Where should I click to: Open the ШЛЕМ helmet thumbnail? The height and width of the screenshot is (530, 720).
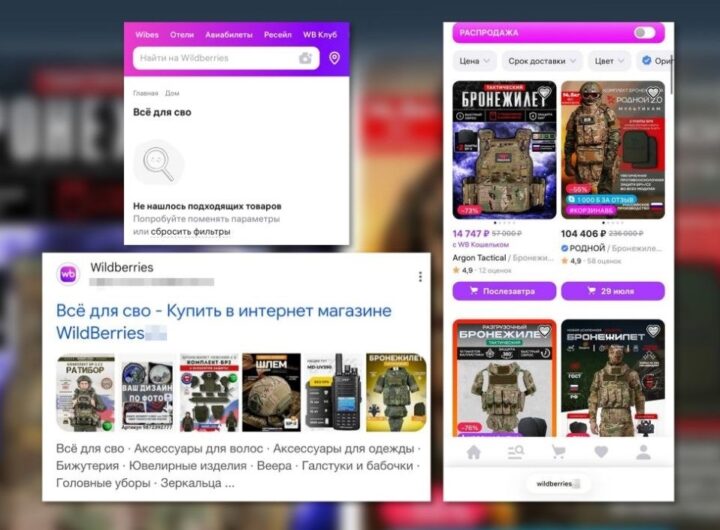click(271, 393)
